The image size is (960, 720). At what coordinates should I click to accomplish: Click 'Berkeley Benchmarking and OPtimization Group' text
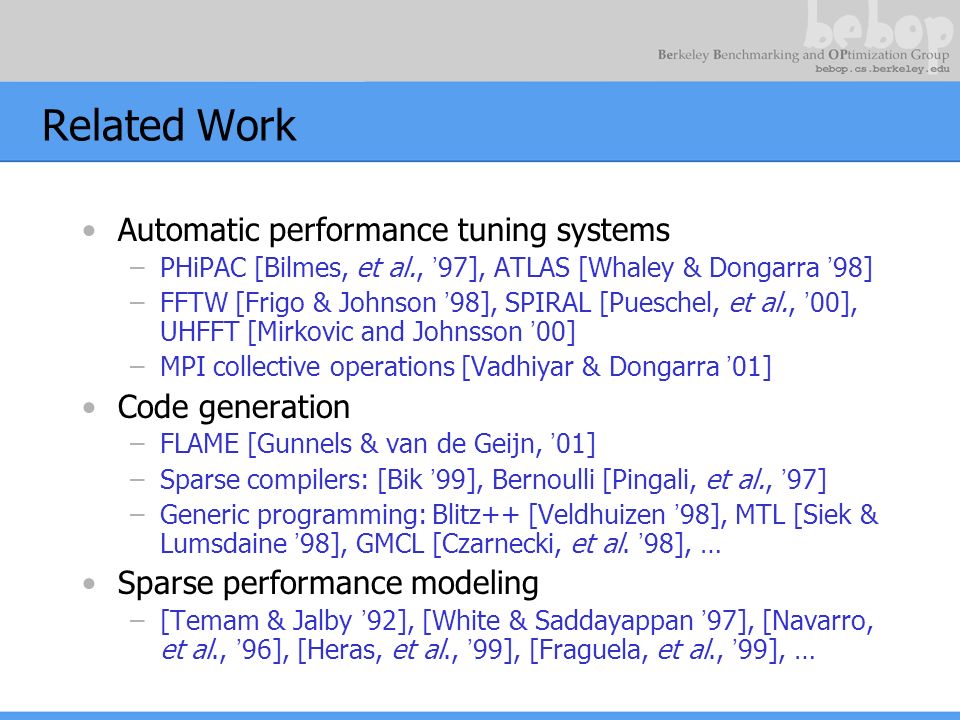[x=803, y=55]
